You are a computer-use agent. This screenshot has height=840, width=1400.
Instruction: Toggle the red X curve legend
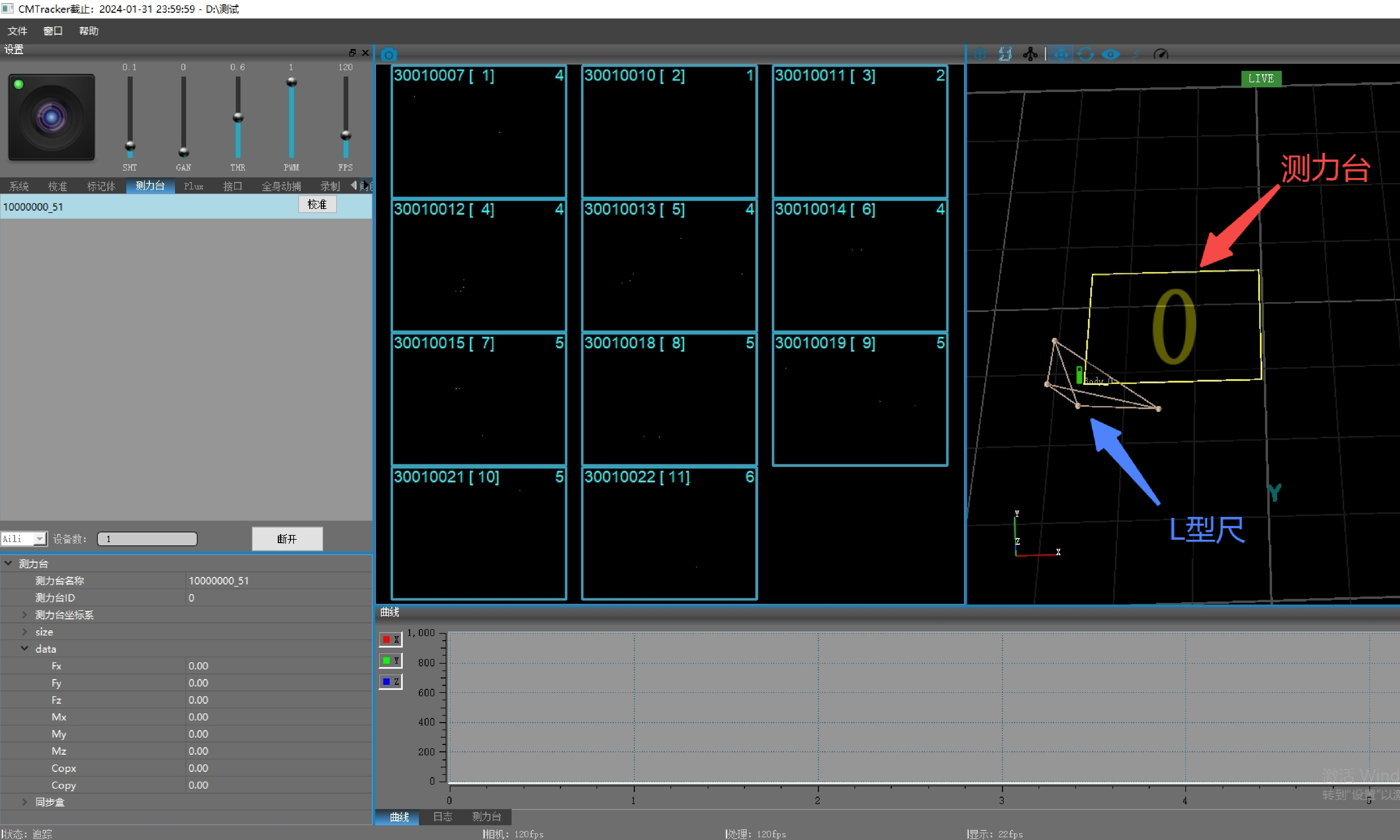(390, 639)
